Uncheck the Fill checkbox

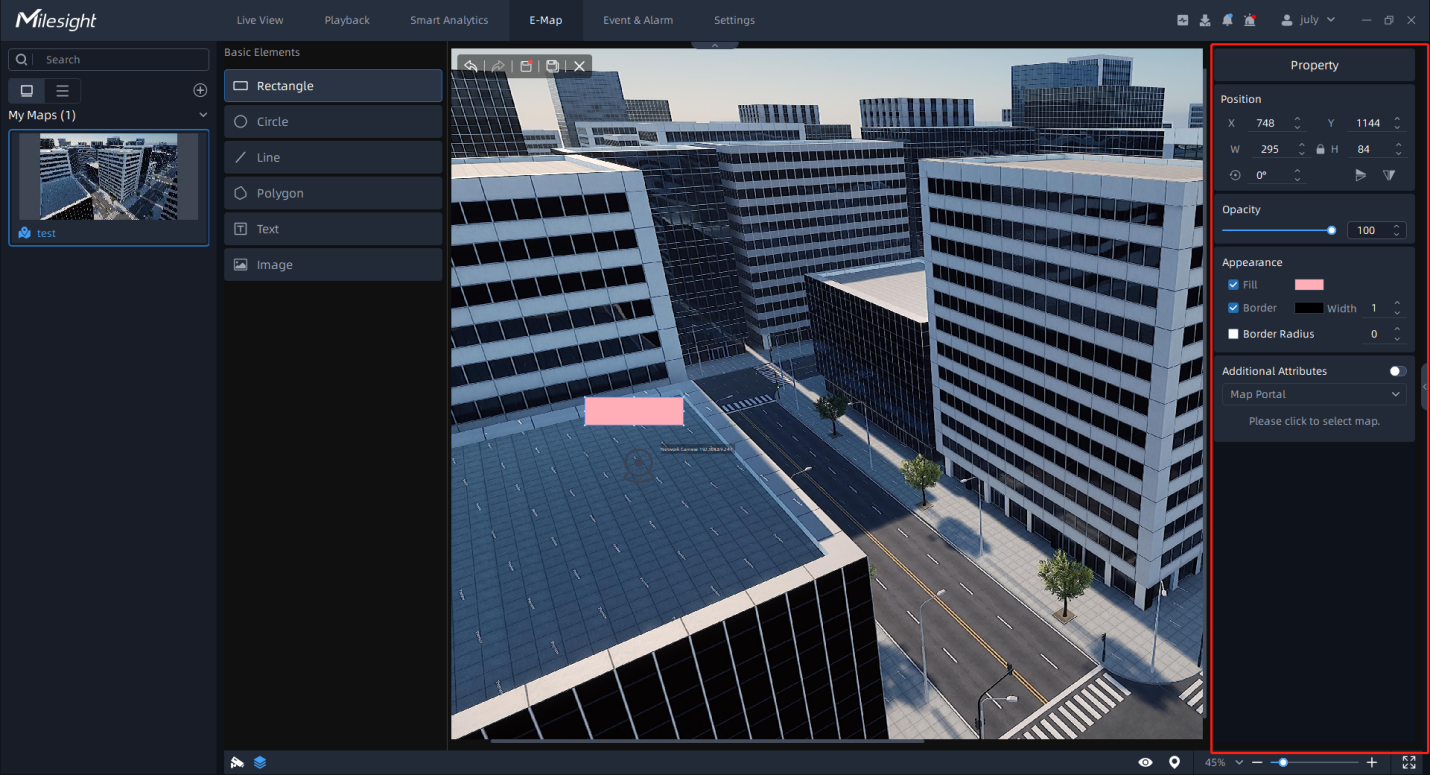[1232, 284]
